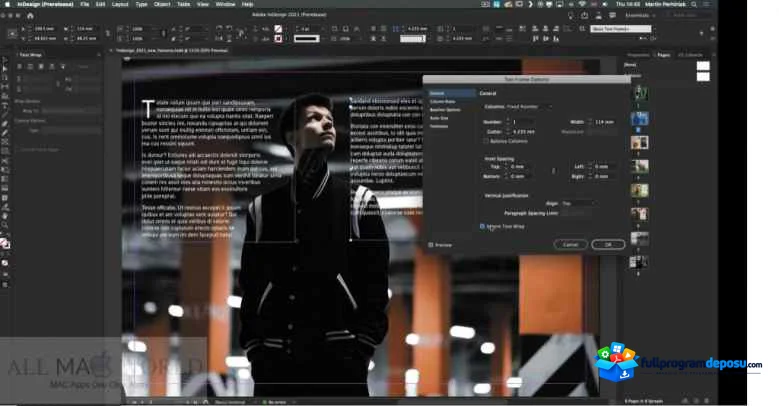Open the stroke style preview dropdown

tap(307, 38)
